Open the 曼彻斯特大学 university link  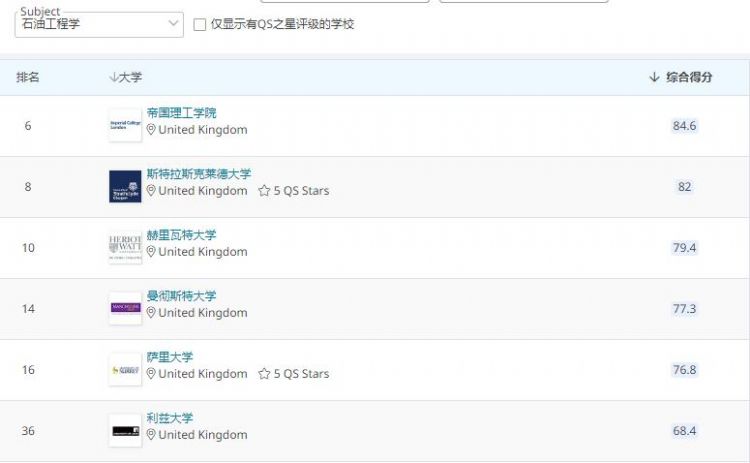point(181,296)
